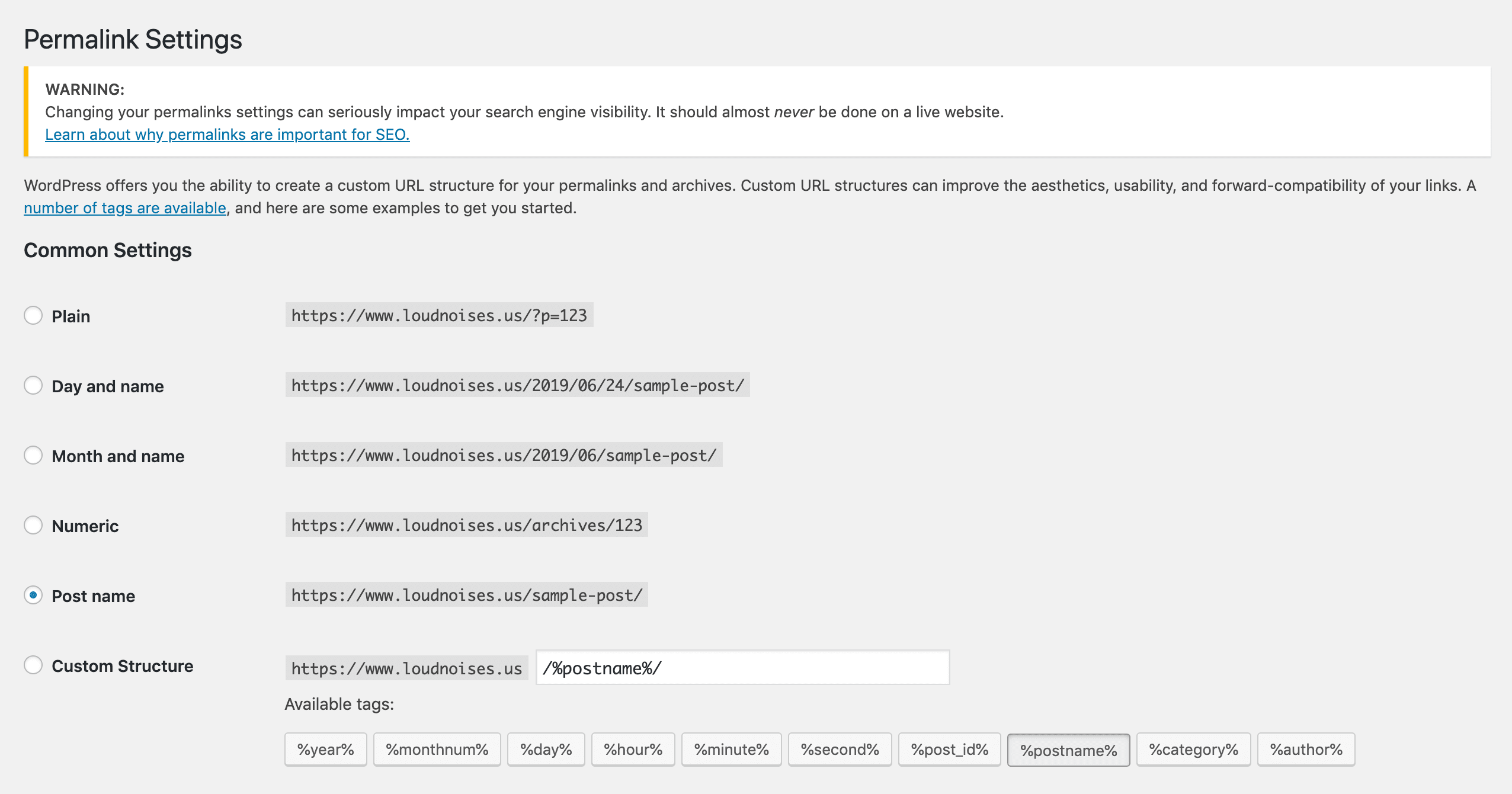Click the WARNING heading in the notice
Image resolution: width=1512 pixels, height=794 pixels.
click(85, 89)
